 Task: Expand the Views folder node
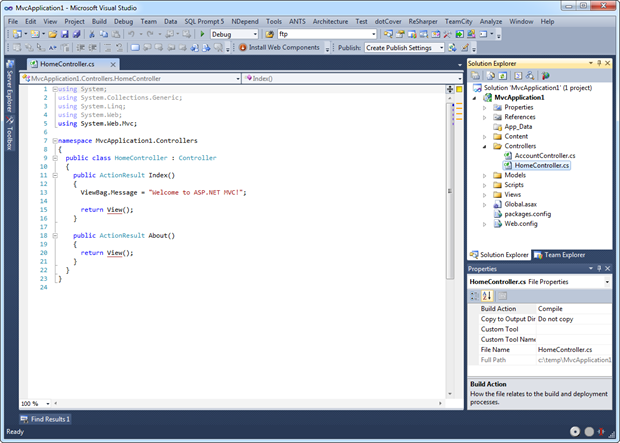(485, 195)
